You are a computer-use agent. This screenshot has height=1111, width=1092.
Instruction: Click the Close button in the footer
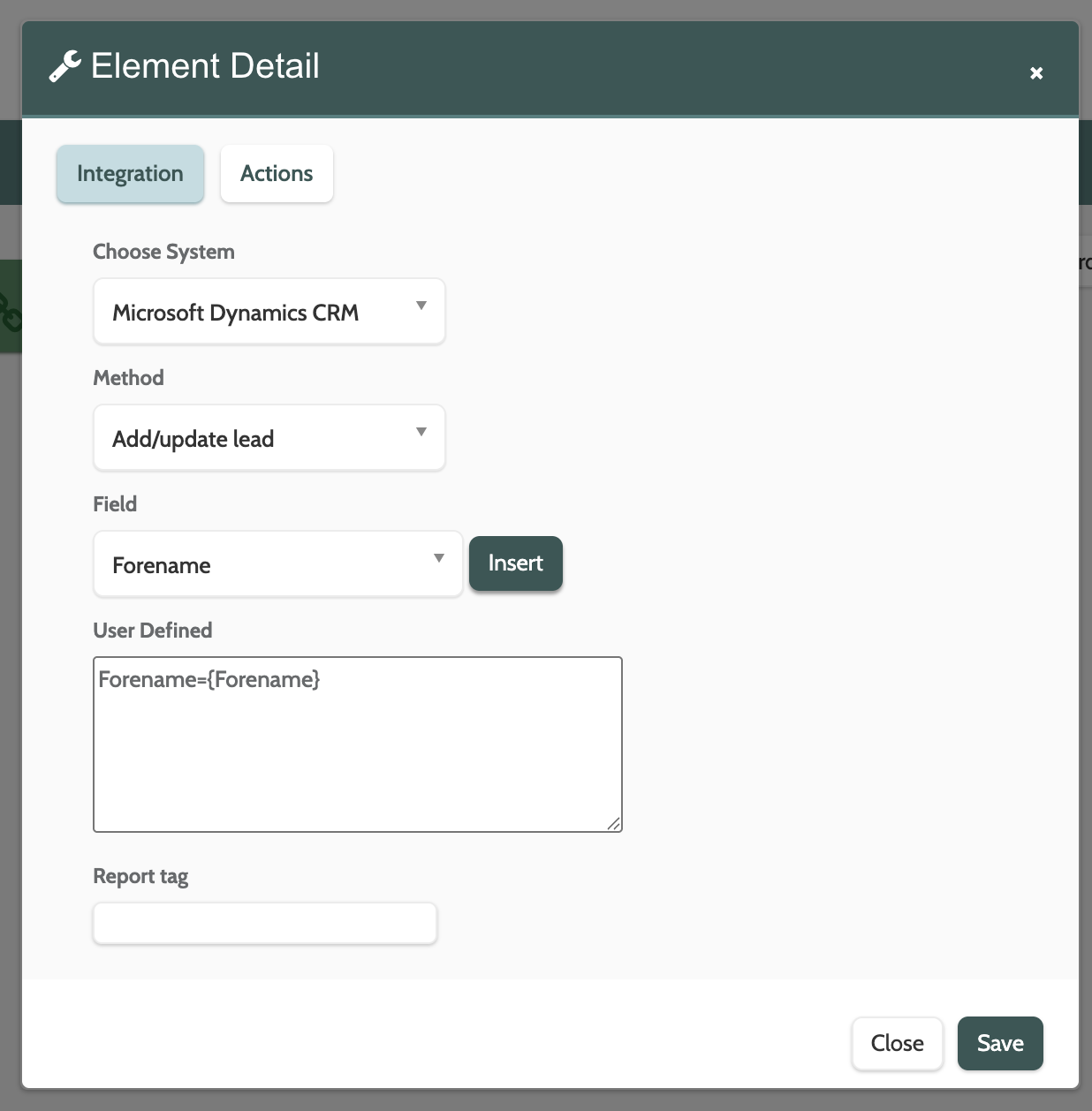coord(897,1043)
